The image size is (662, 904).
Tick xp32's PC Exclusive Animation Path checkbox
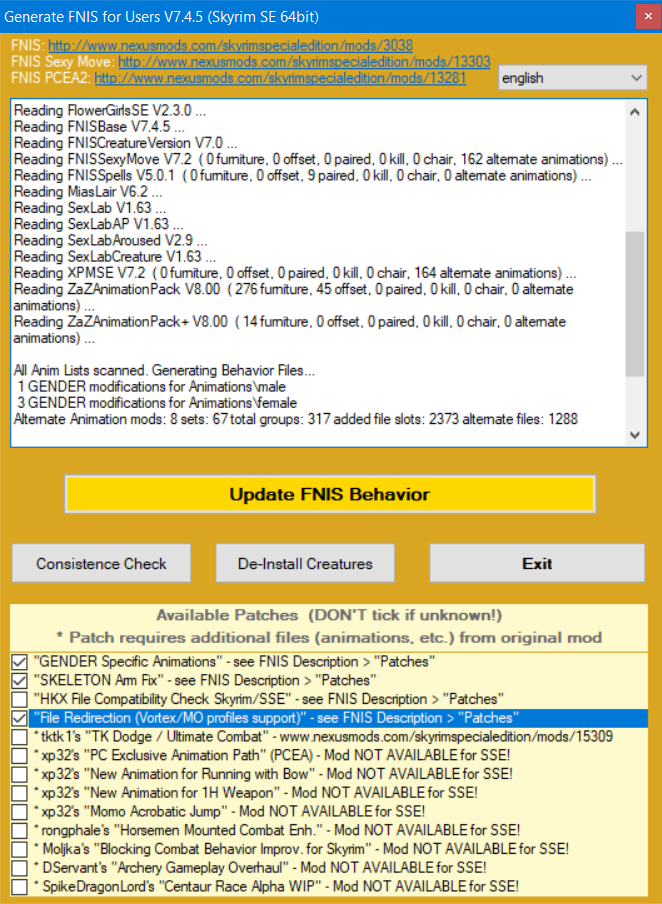[x=20, y=755]
